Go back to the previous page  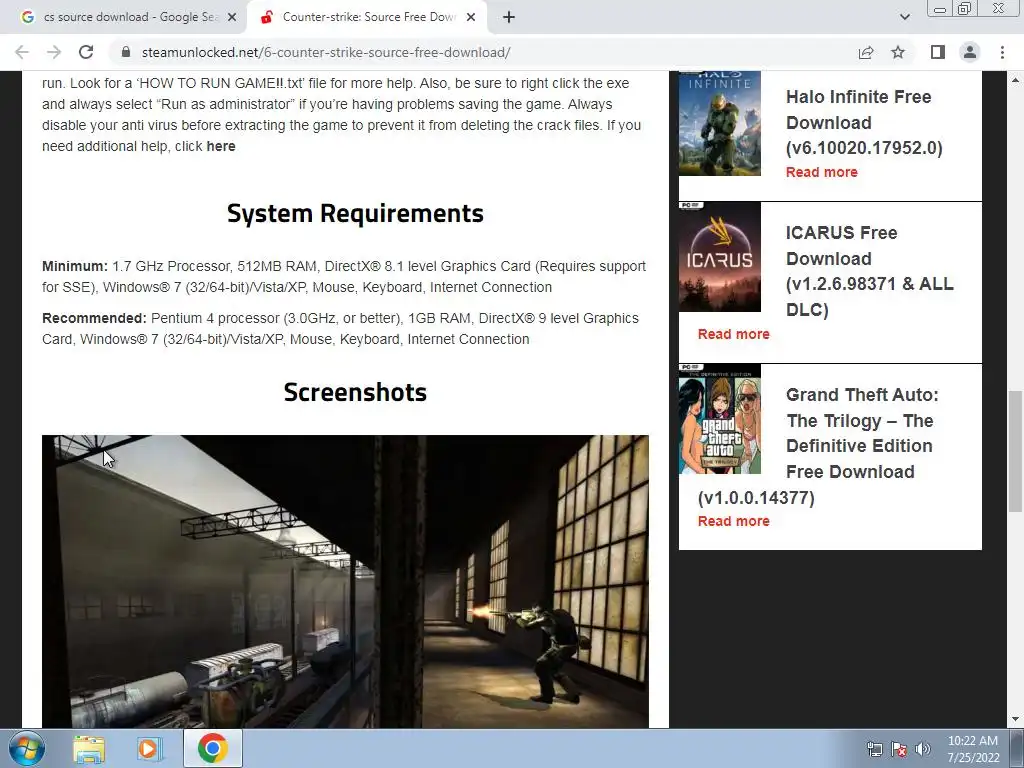22,52
